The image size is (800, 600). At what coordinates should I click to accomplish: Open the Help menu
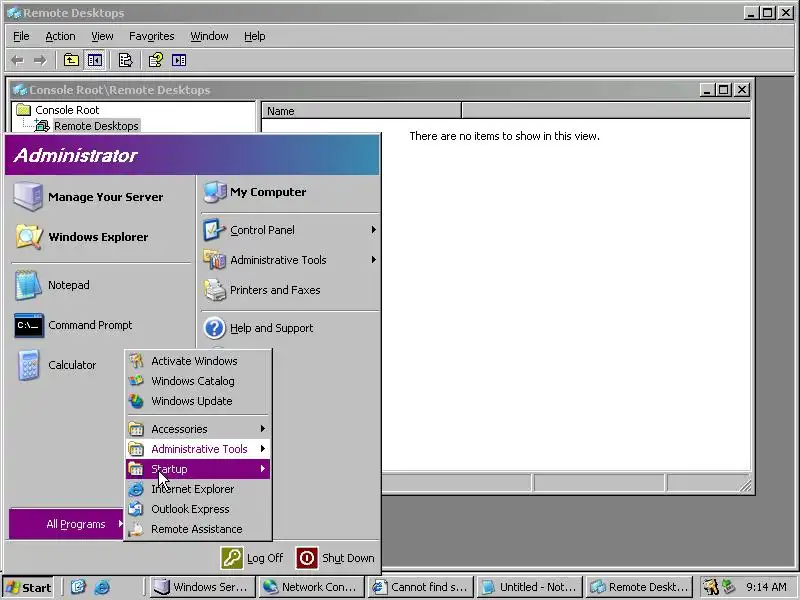(x=254, y=36)
